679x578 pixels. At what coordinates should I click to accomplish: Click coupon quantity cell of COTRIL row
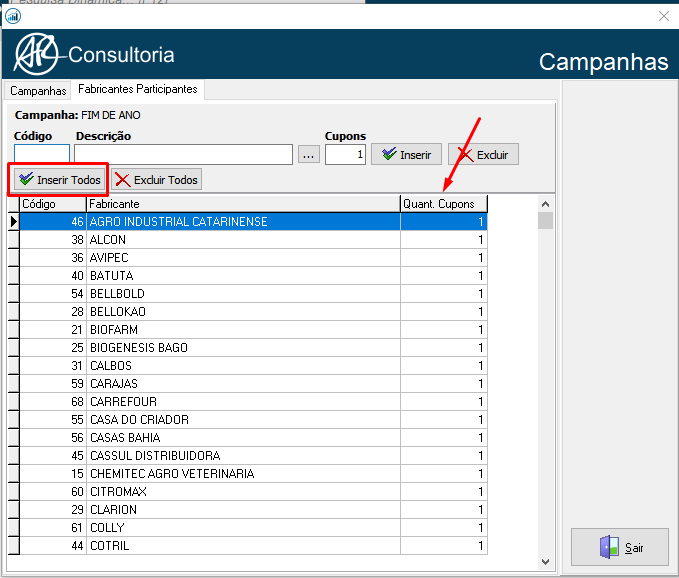pos(444,546)
